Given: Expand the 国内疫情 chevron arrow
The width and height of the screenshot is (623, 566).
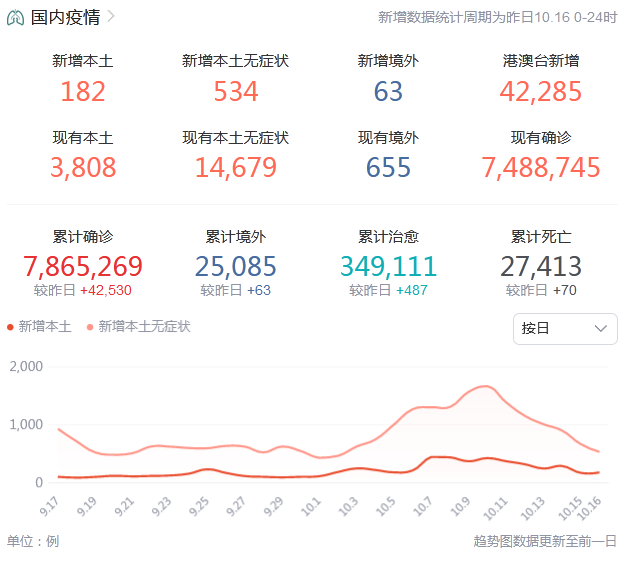Looking at the screenshot, I should [x=110, y=17].
